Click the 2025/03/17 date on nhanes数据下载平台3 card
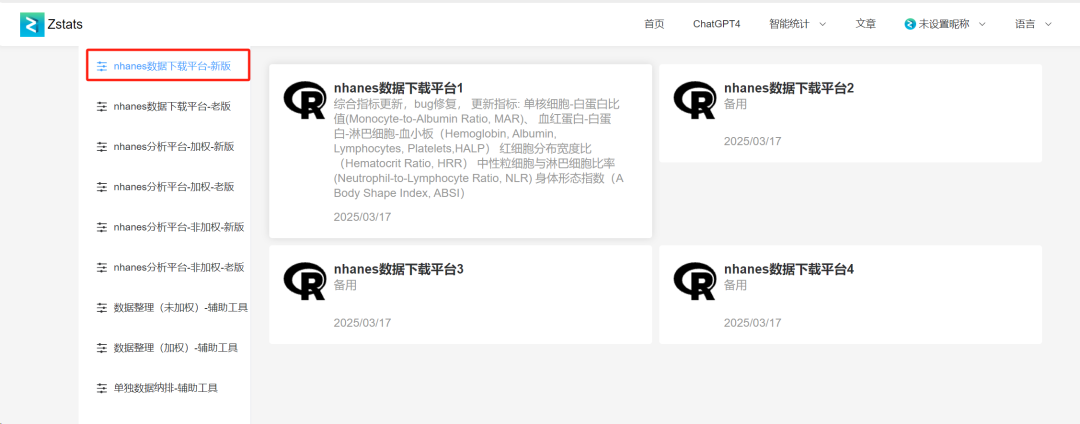1080x424 pixels. coord(362,322)
